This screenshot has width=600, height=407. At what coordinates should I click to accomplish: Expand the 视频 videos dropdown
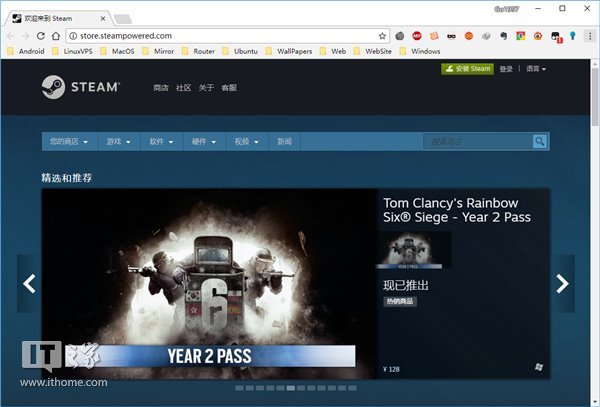[247, 142]
